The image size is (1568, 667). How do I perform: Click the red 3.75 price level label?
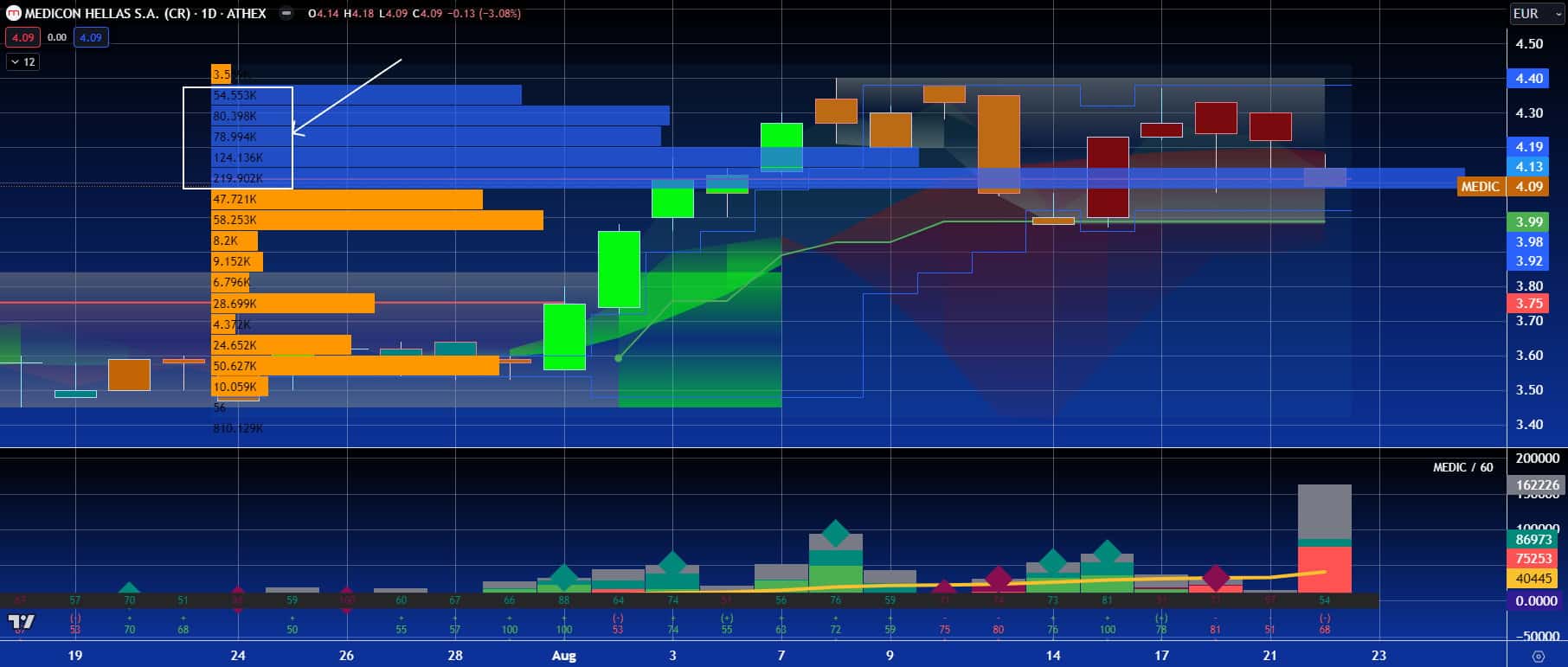pyautogui.click(x=1529, y=303)
